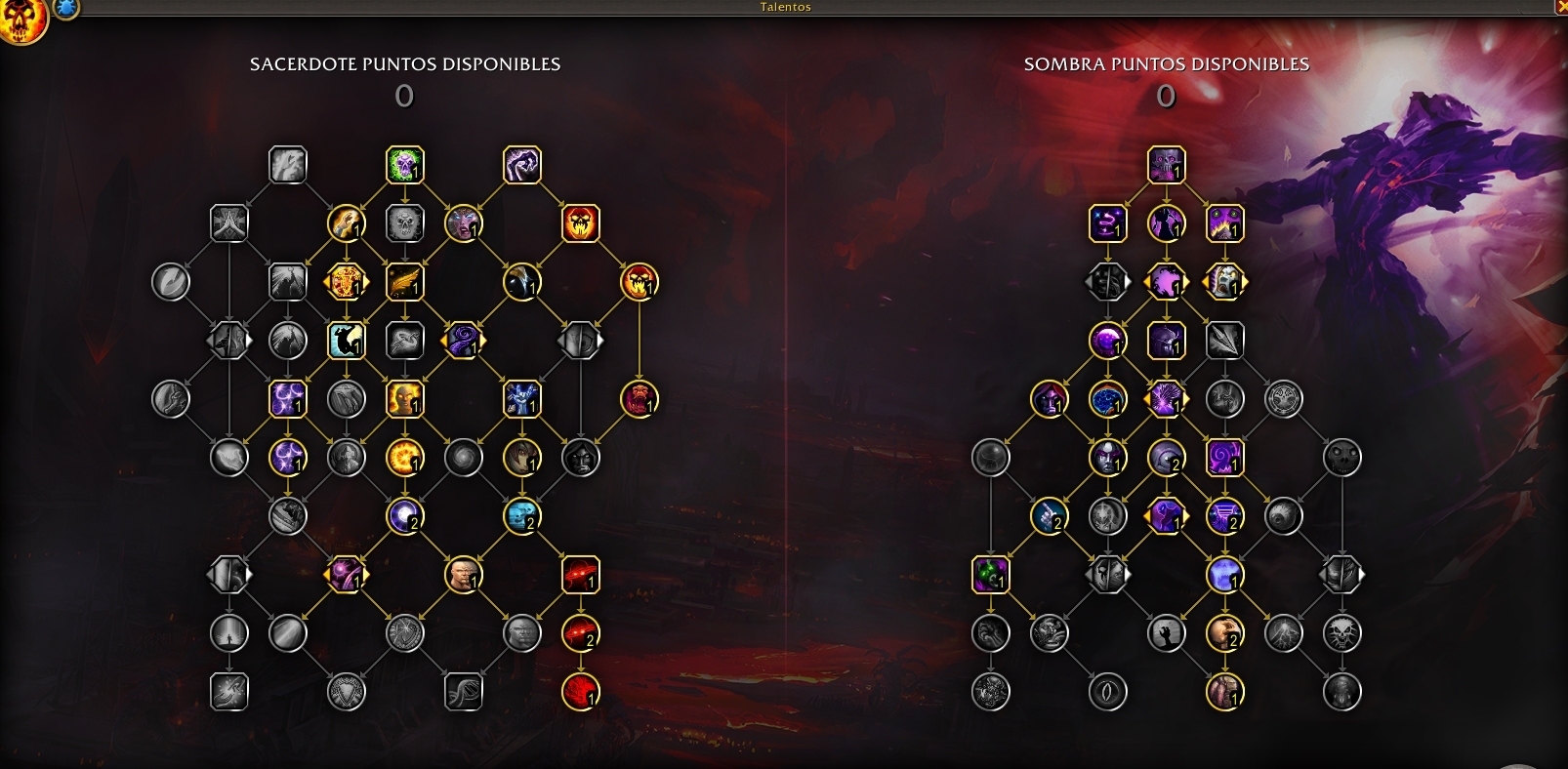Click the green orb Sombra talent
This screenshot has width=1568, height=769.
tap(991, 575)
